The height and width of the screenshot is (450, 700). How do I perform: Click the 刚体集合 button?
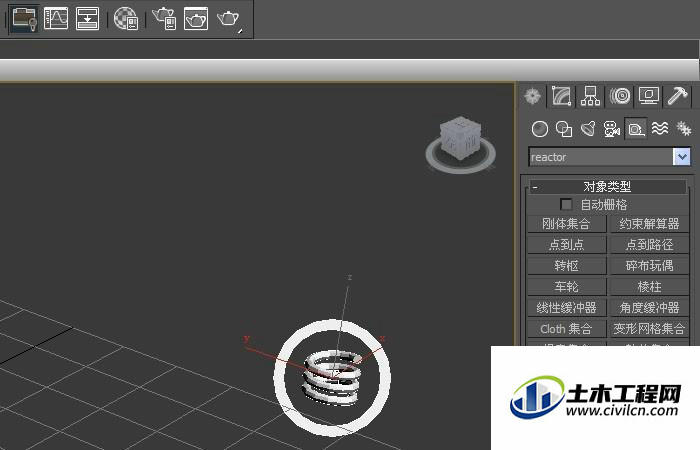(x=567, y=224)
